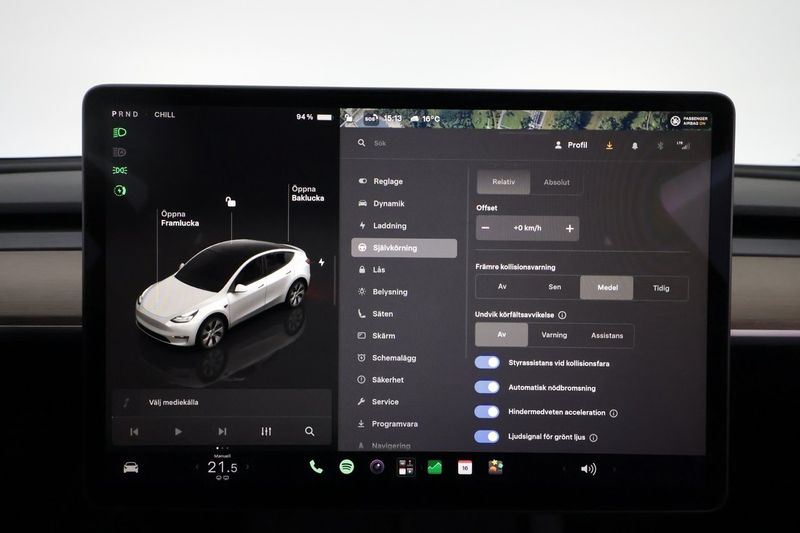Image resolution: width=800 pixels, height=533 pixels.
Task: Click the parking lights indicator icon
Action: (x=120, y=170)
